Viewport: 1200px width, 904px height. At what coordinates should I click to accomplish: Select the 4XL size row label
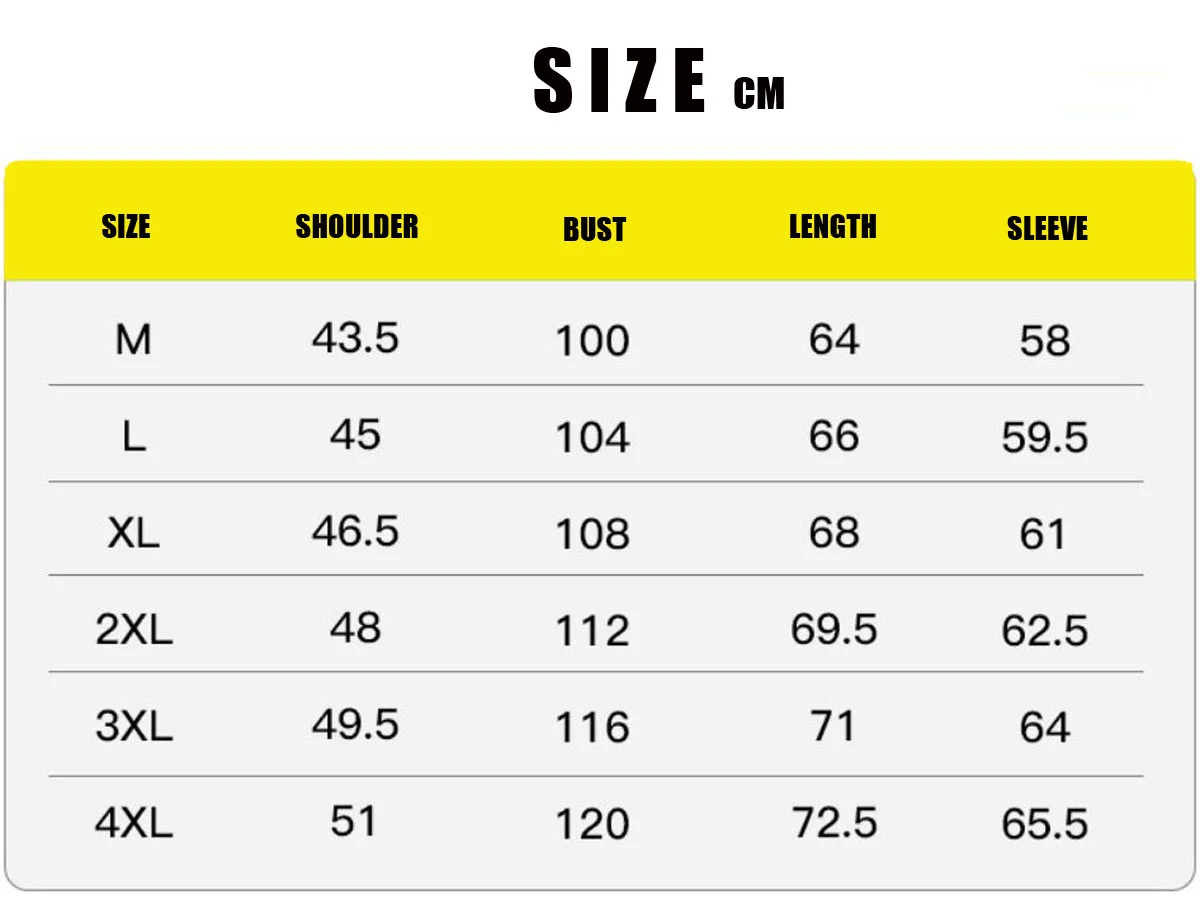click(134, 823)
